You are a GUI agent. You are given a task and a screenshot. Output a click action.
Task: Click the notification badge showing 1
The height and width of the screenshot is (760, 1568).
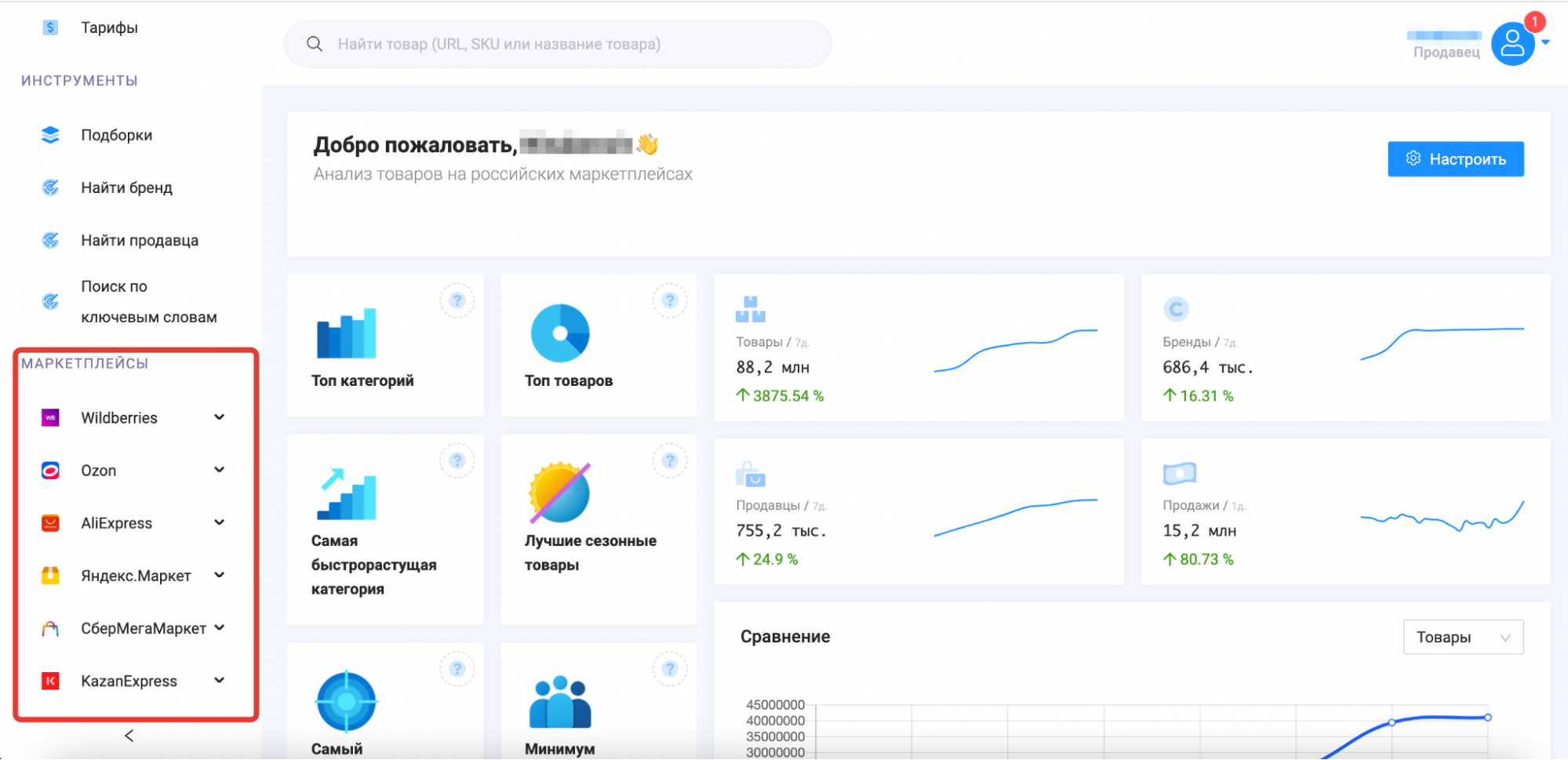[x=1534, y=22]
